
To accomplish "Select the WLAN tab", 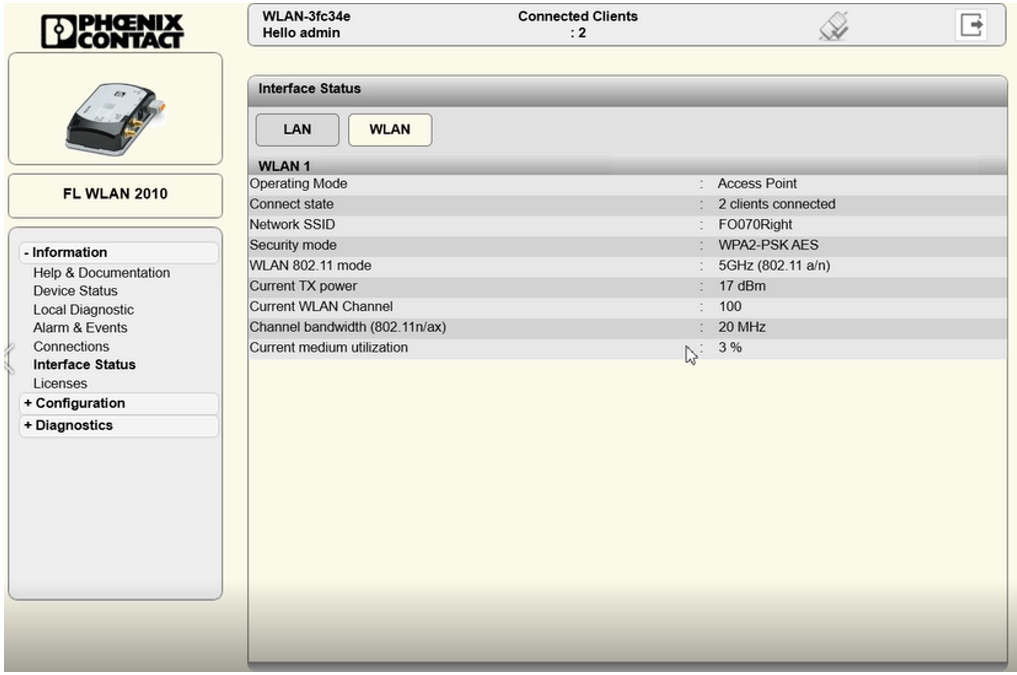I will 390,130.
